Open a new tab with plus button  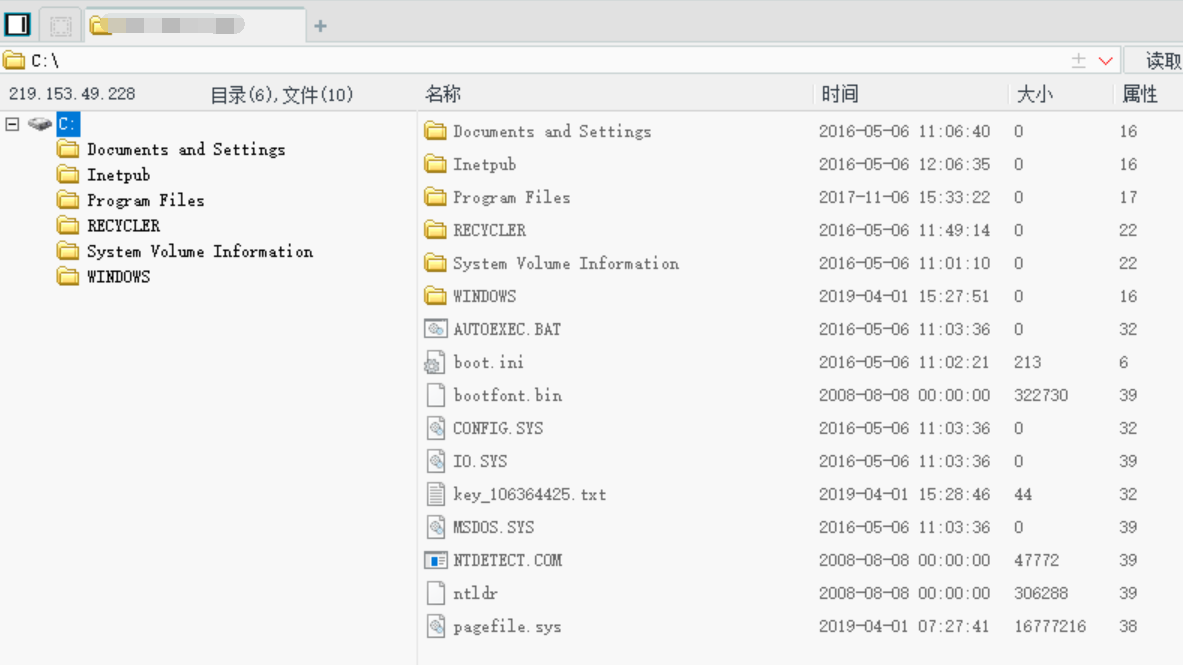tap(320, 26)
